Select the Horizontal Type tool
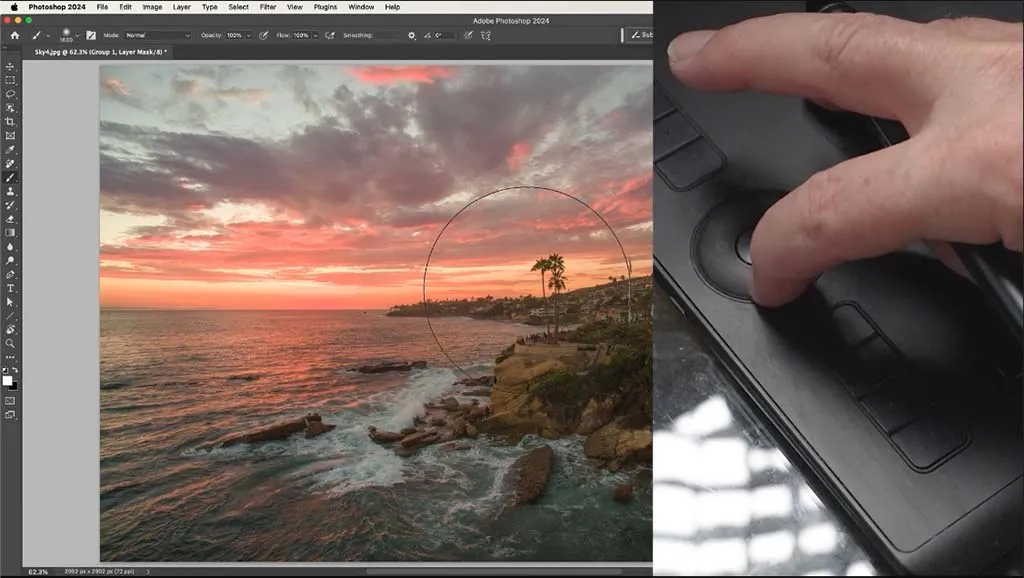 click(x=10, y=288)
